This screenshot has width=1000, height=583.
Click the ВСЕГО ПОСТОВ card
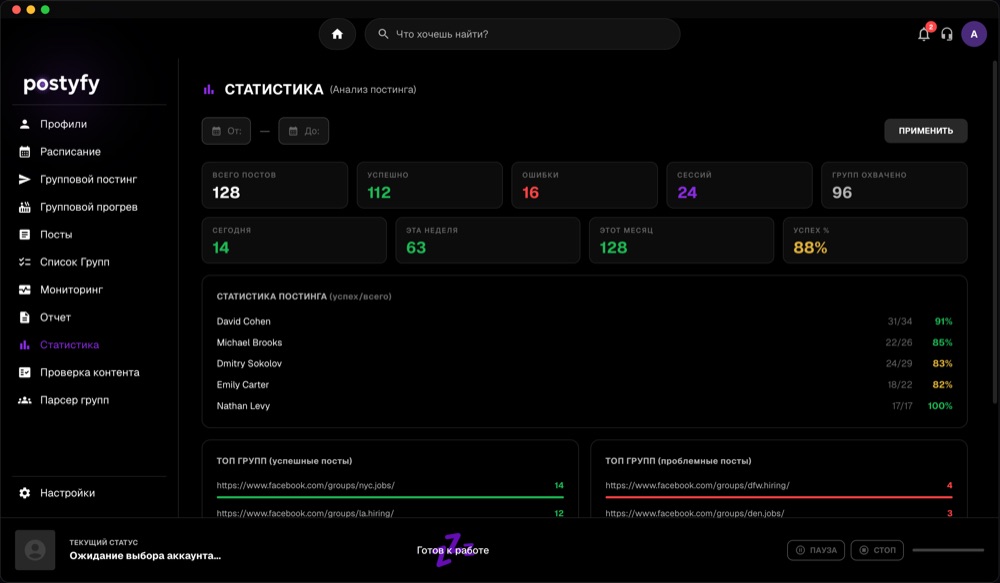275,185
